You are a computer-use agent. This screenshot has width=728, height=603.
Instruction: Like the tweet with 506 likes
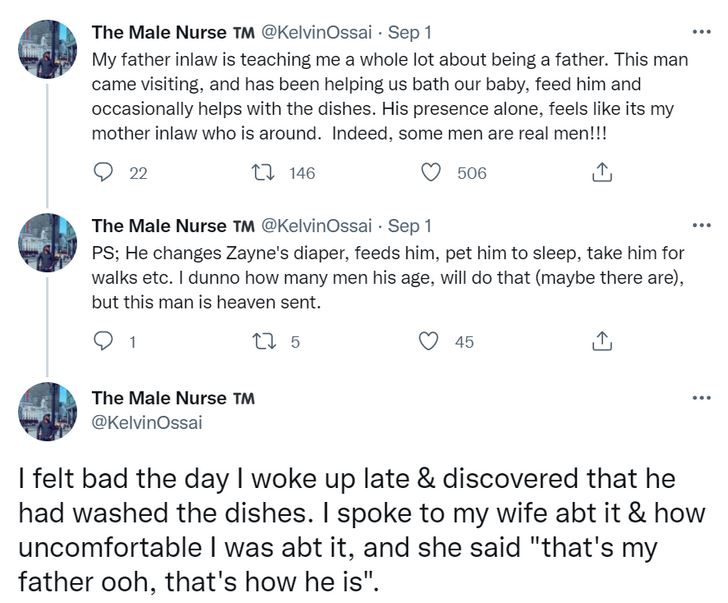[430, 173]
